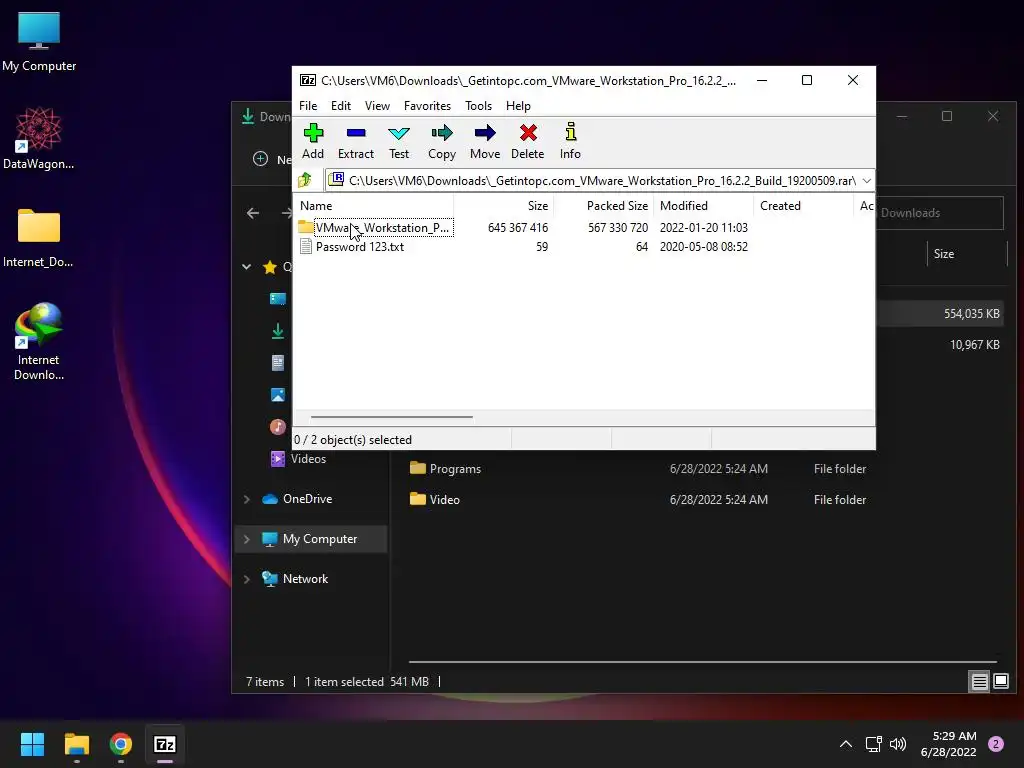Sort by the Packed Size column
Image resolution: width=1024 pixels, height=768 pixels.
click(x=603, y=206)
